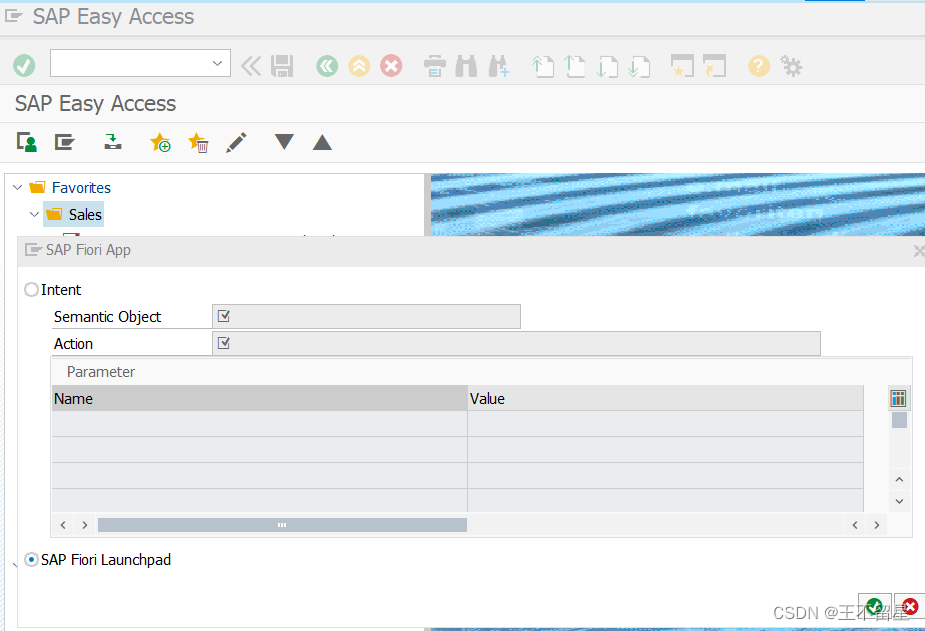Close the SAP Fiori App dialog
This screenshot has width=925, height=631.
click(919, 251)
